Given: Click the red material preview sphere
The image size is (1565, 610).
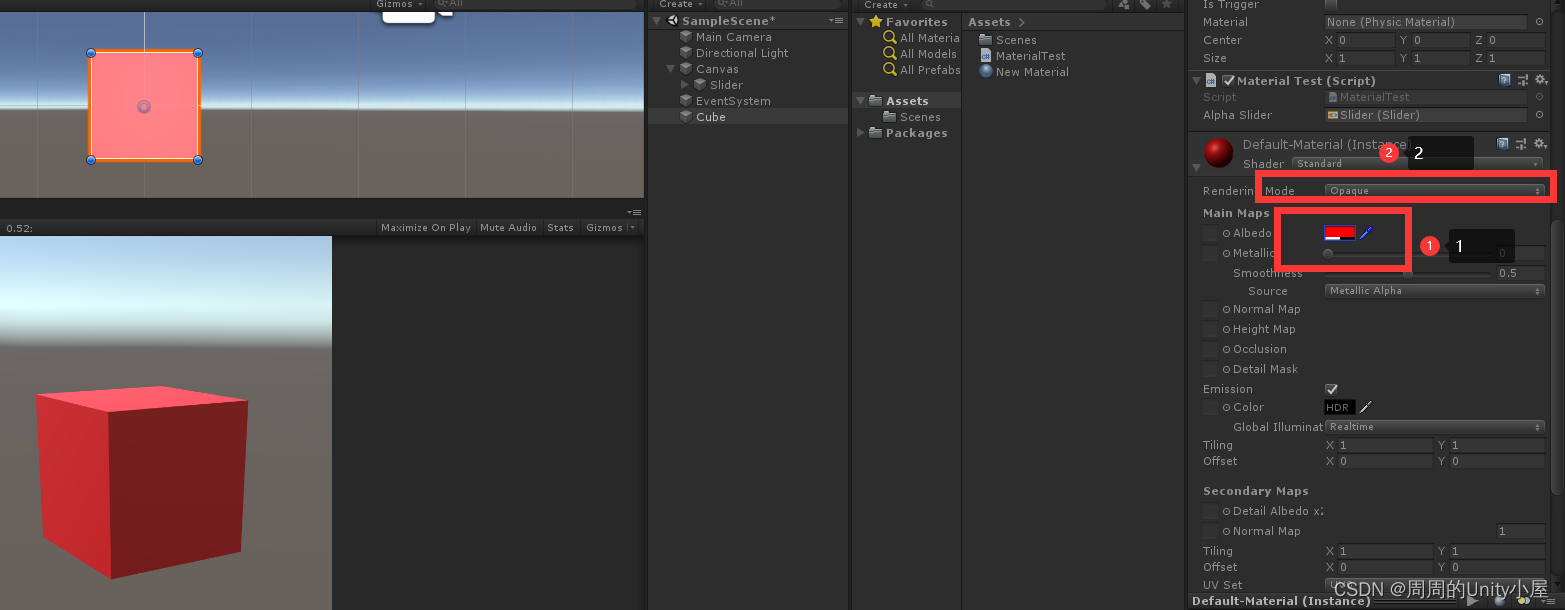Looking at the screenshot, I should click(x=1218, y=152).
